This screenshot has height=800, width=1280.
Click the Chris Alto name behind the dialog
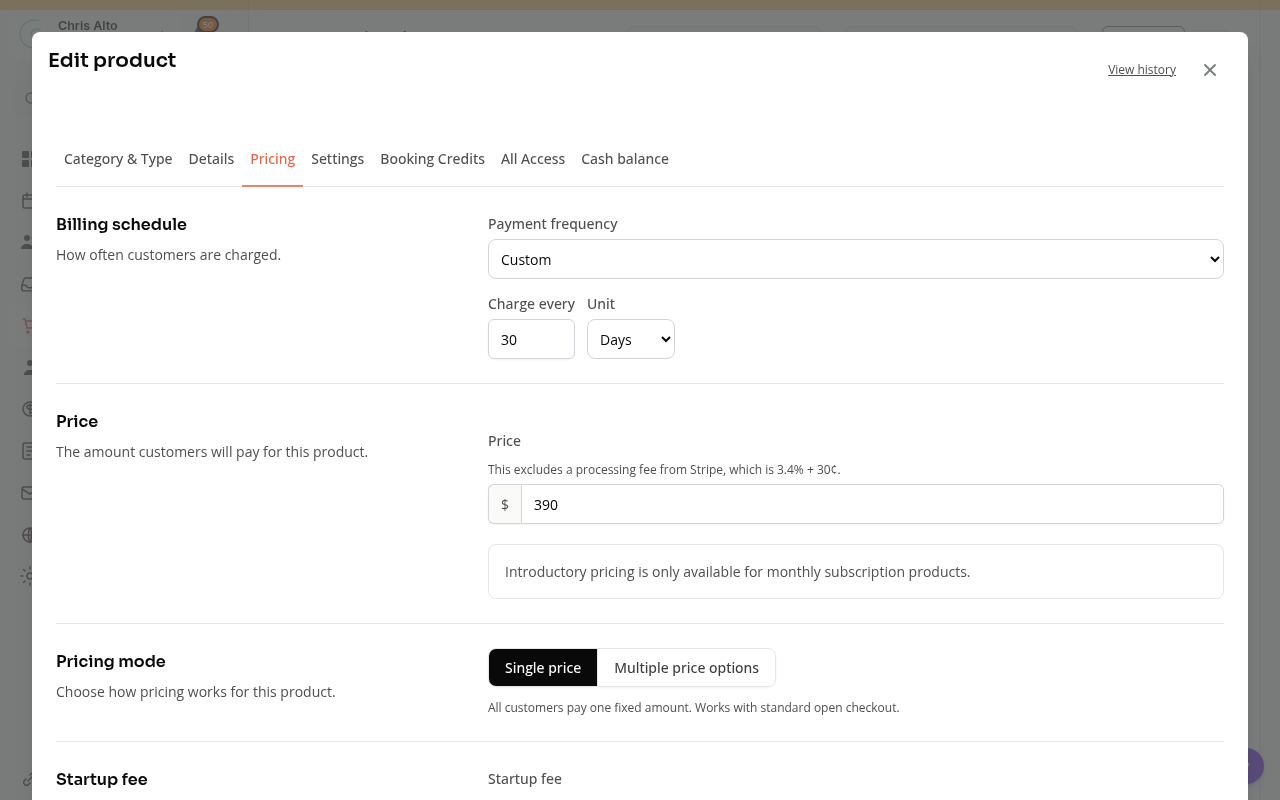[88, 25]
